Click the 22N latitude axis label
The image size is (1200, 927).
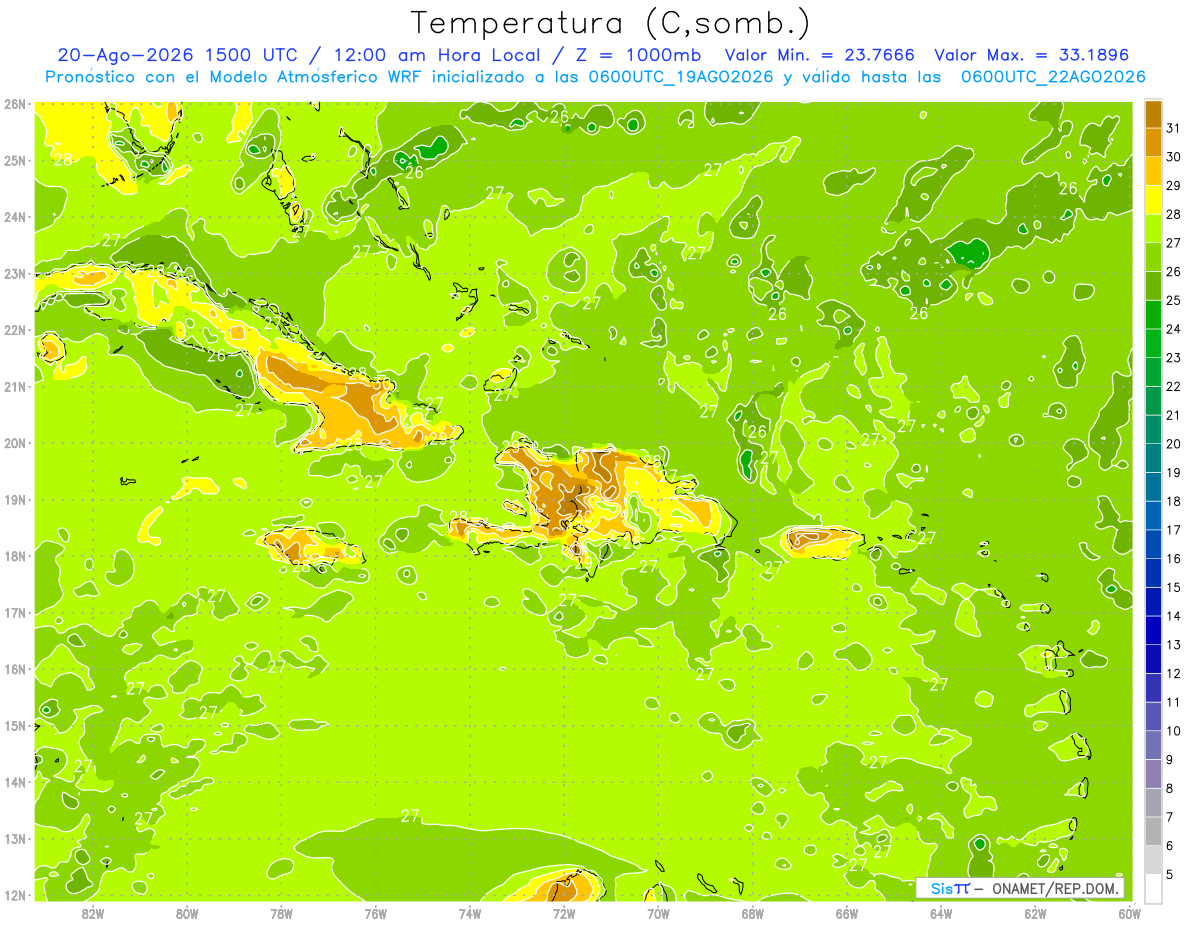point(14,330)
